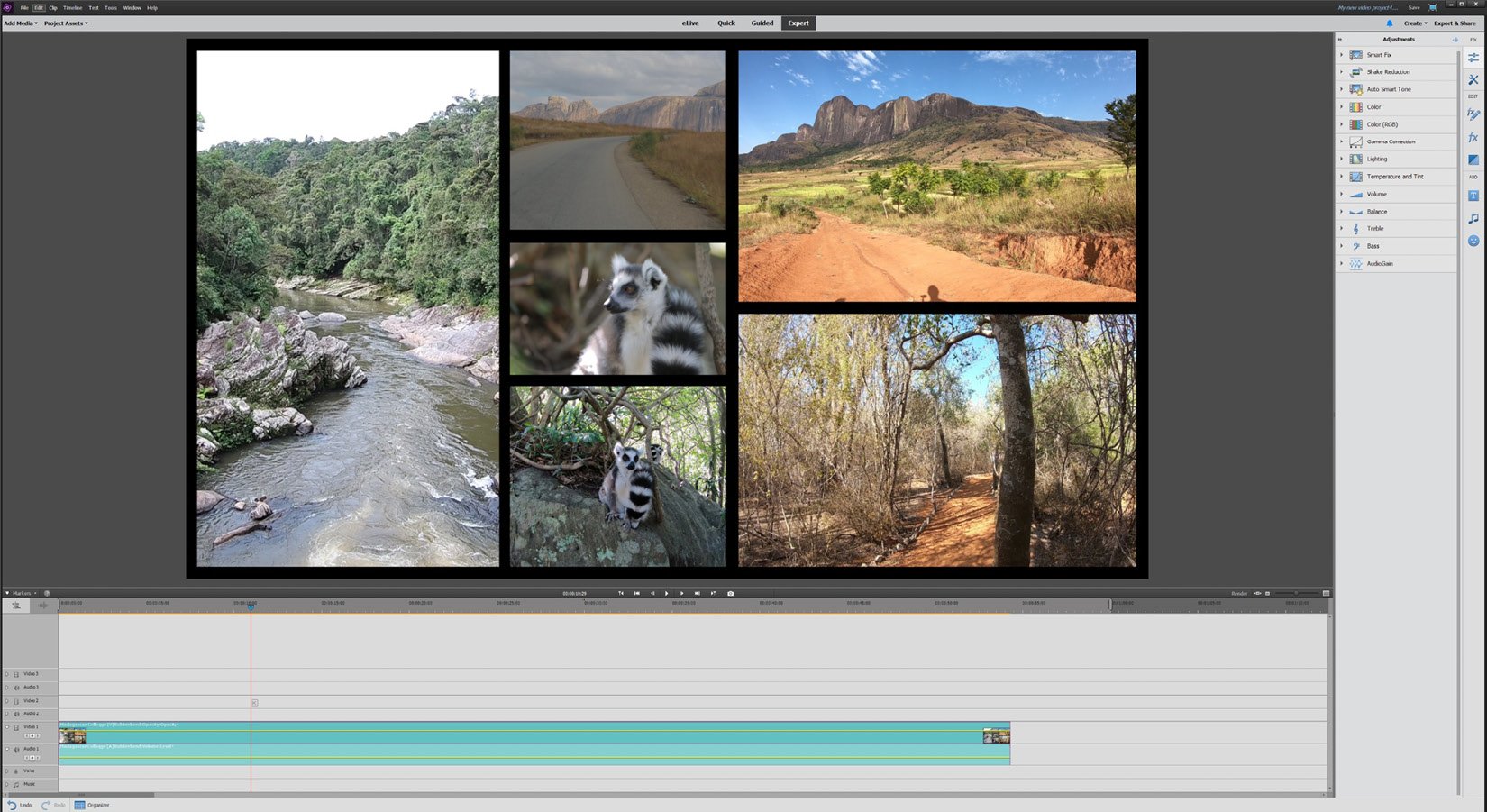Expand the Color adjustment
This screenshot has width=1487, height=812.
pos(1341,107)
